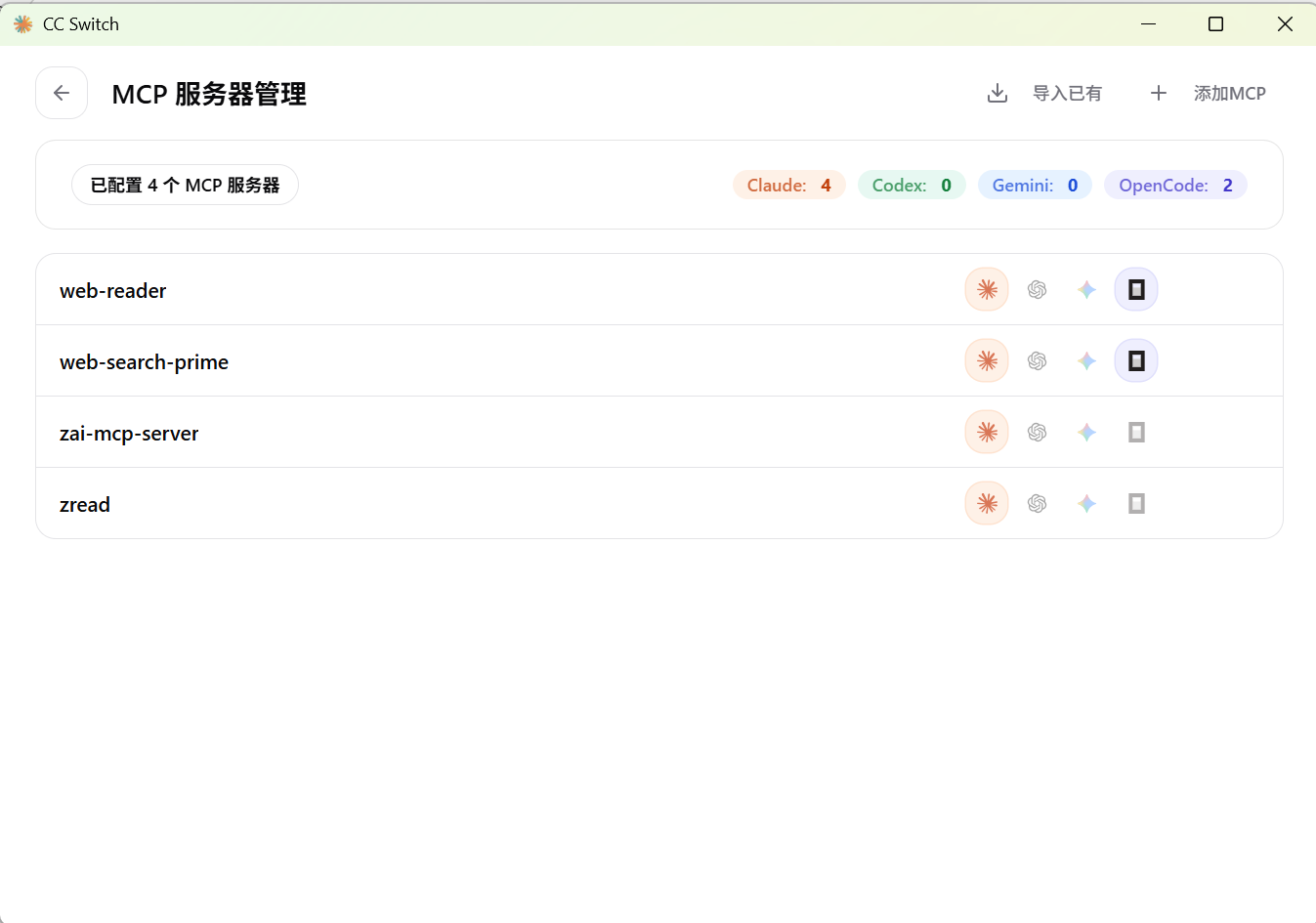Toggle OpenCode off for web-search-prime
The width and height of the screenshot is (1316, 923).
(1136, 360)
